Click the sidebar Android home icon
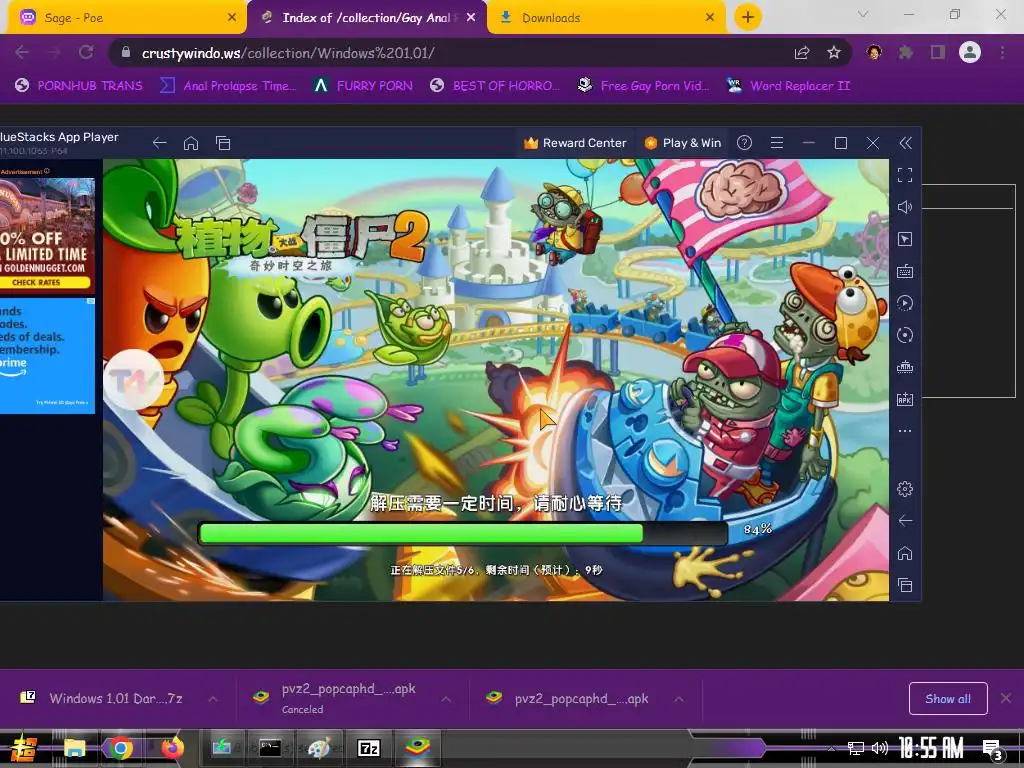1024x768 pixels. (x=904, y=553)
